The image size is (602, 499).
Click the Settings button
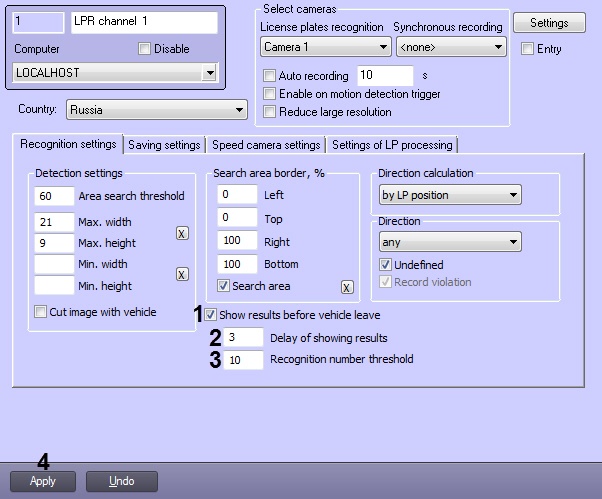coord(549,22)
